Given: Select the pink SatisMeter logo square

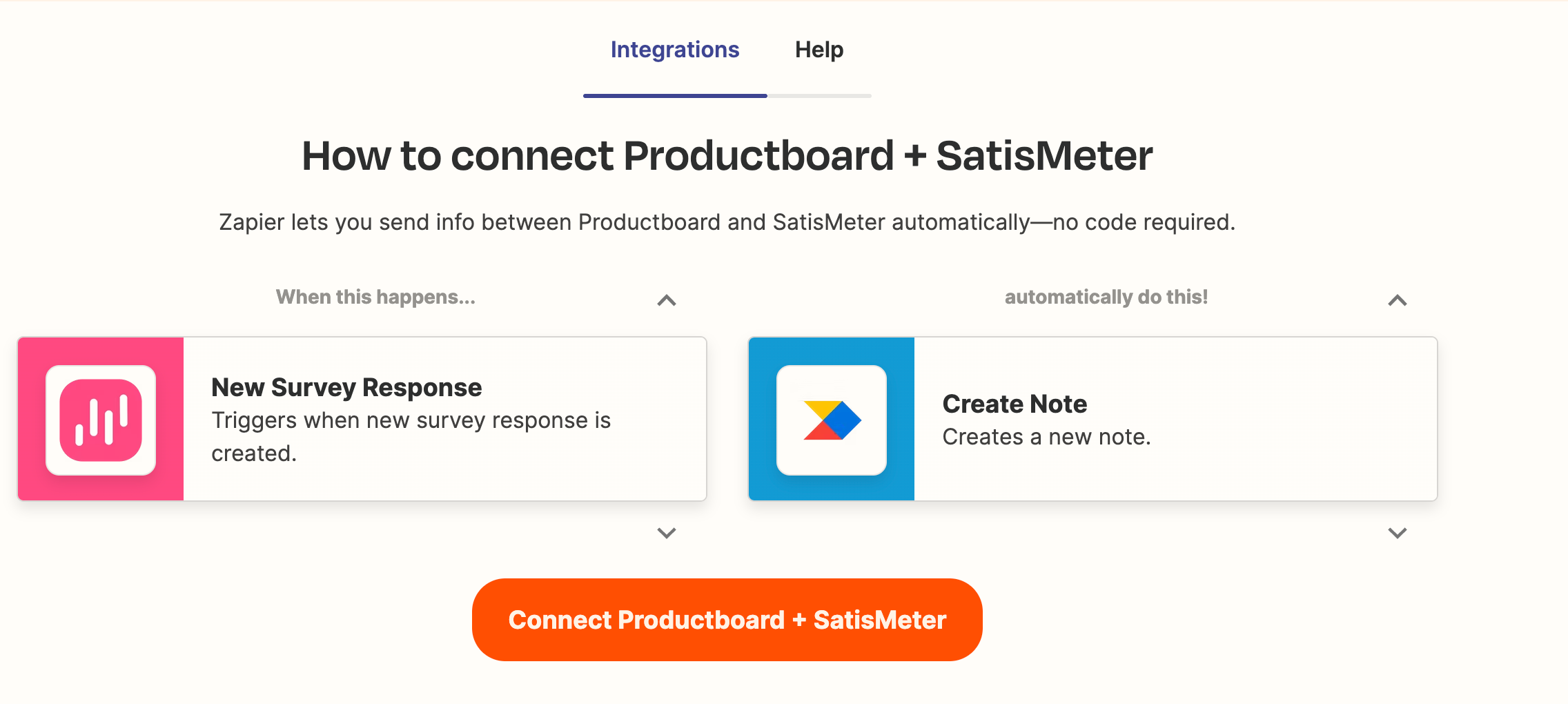Looking at the screenshot, I should coord(101,418).
